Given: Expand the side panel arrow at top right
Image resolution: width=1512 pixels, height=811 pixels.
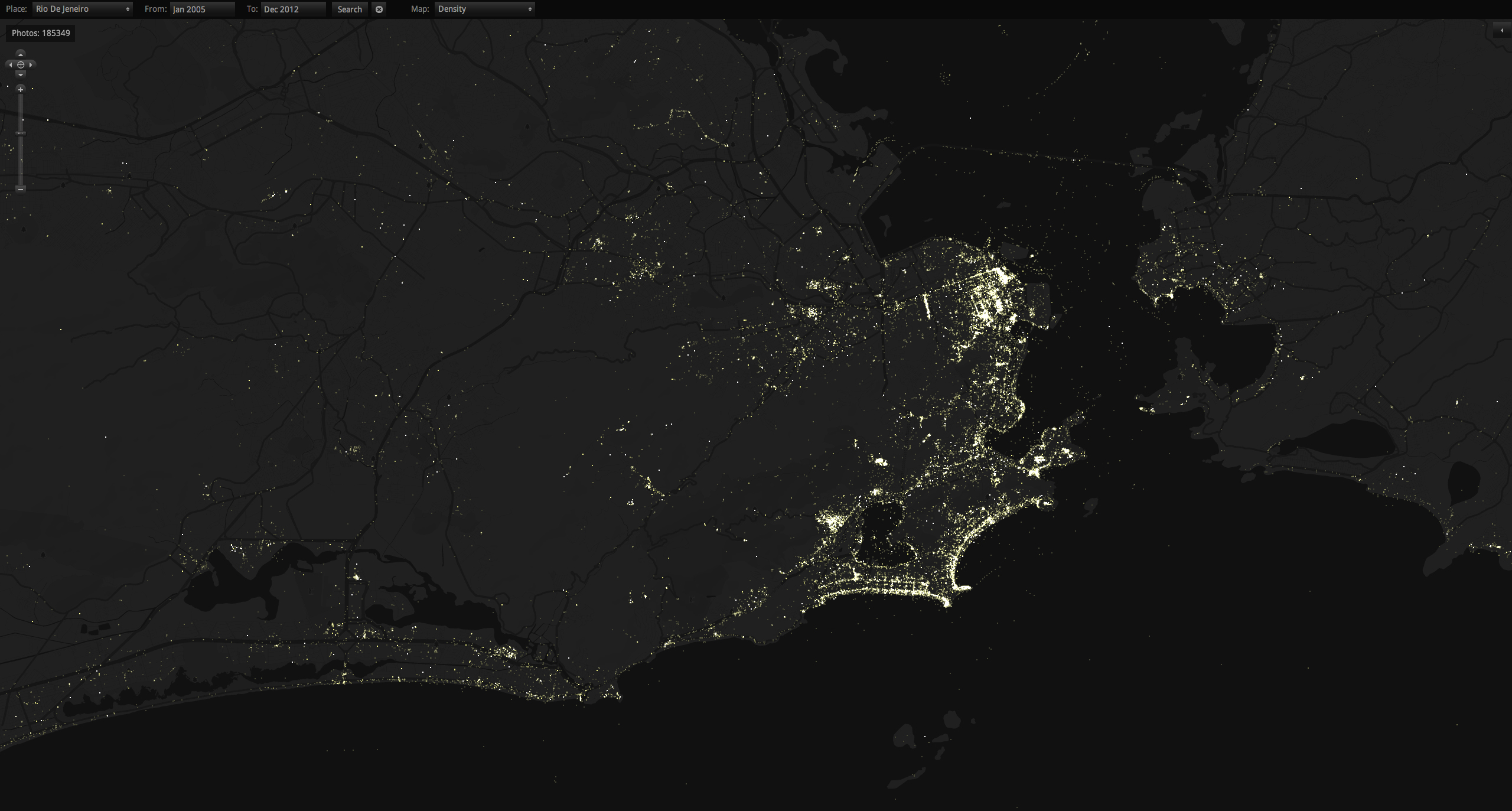Looking at the screenshot, I should coord(1501,30).
